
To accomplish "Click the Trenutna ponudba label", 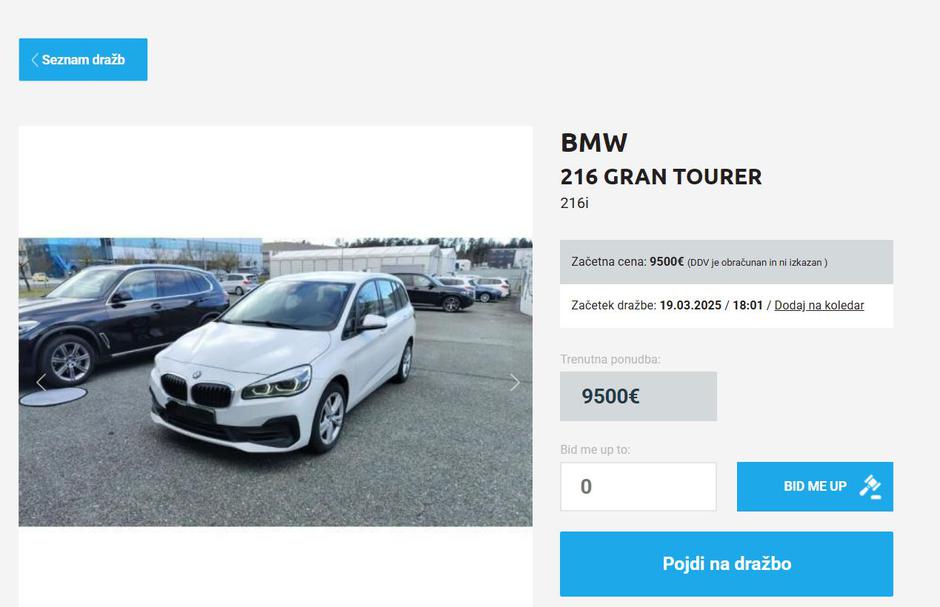I will pyautogui.click(x=610, y=360).
